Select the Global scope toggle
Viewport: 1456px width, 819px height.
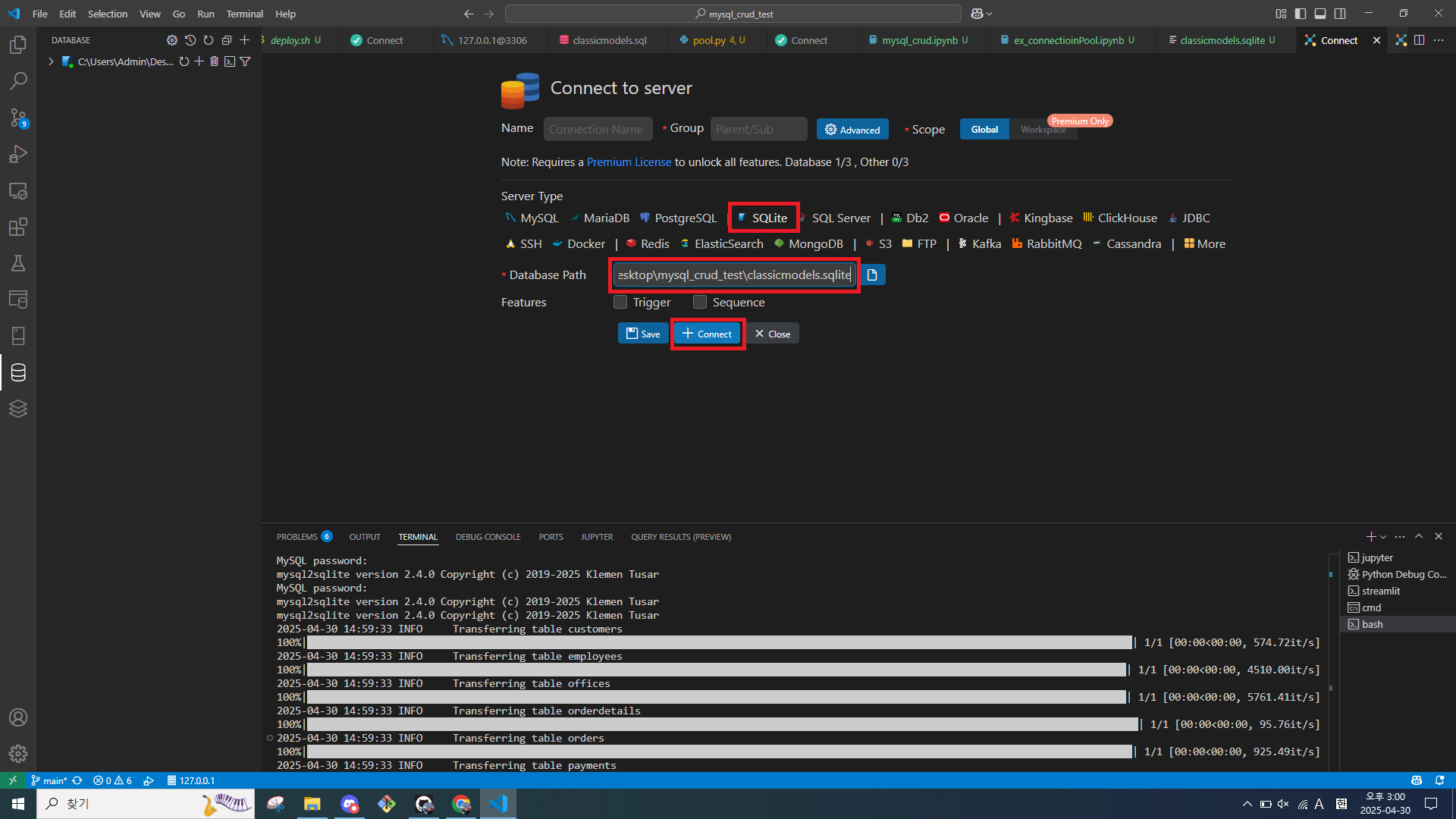point(984,130)
